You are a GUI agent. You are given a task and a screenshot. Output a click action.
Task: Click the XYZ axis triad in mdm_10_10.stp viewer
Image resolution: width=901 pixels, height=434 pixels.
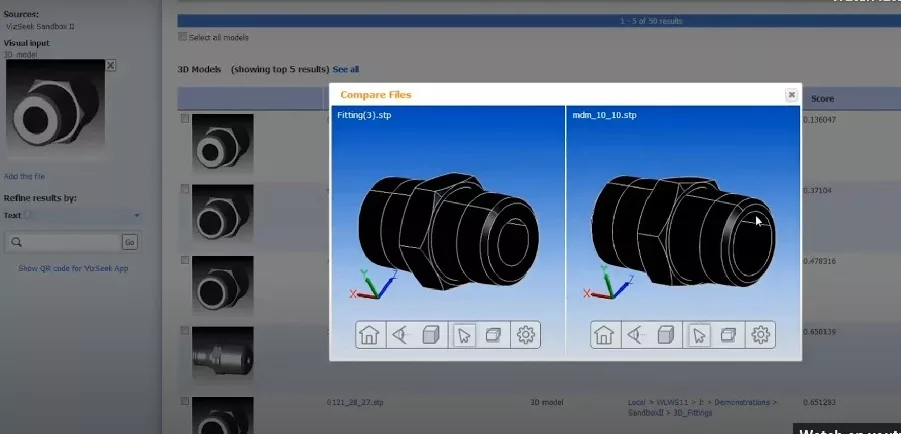[x=608, y=283]
